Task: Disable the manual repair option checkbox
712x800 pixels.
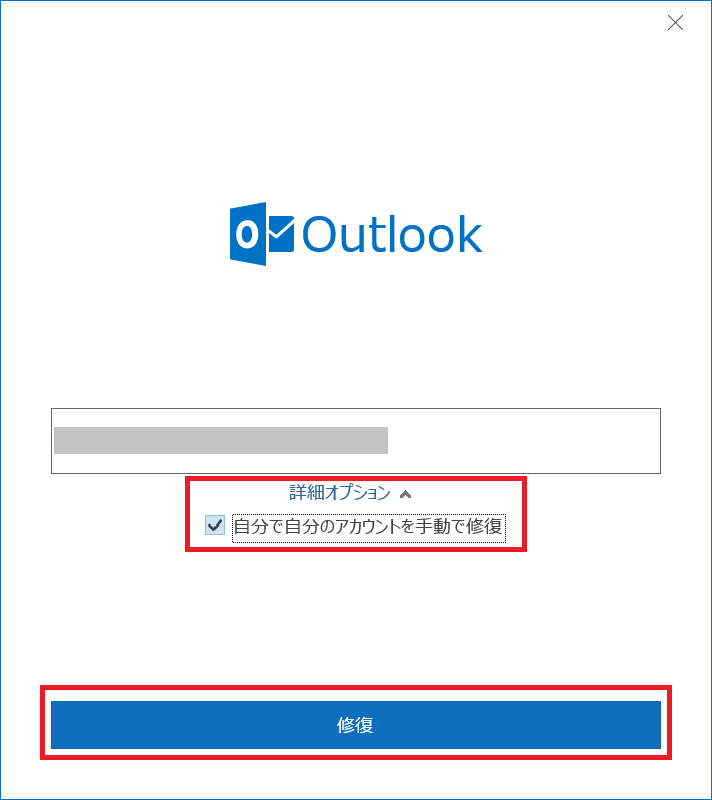Action: click(215, 525)
